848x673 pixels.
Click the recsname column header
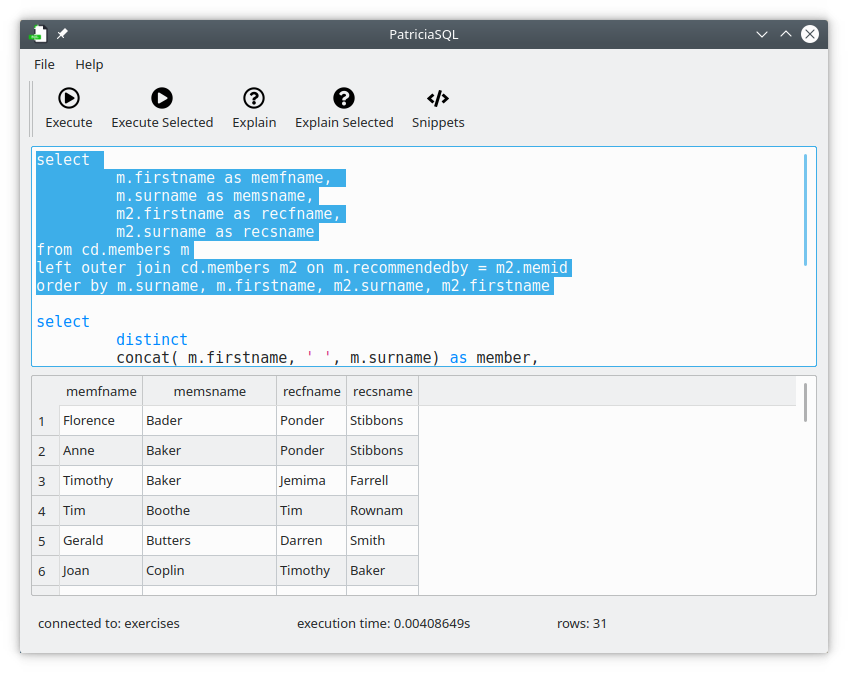click(x=382, y=391)
